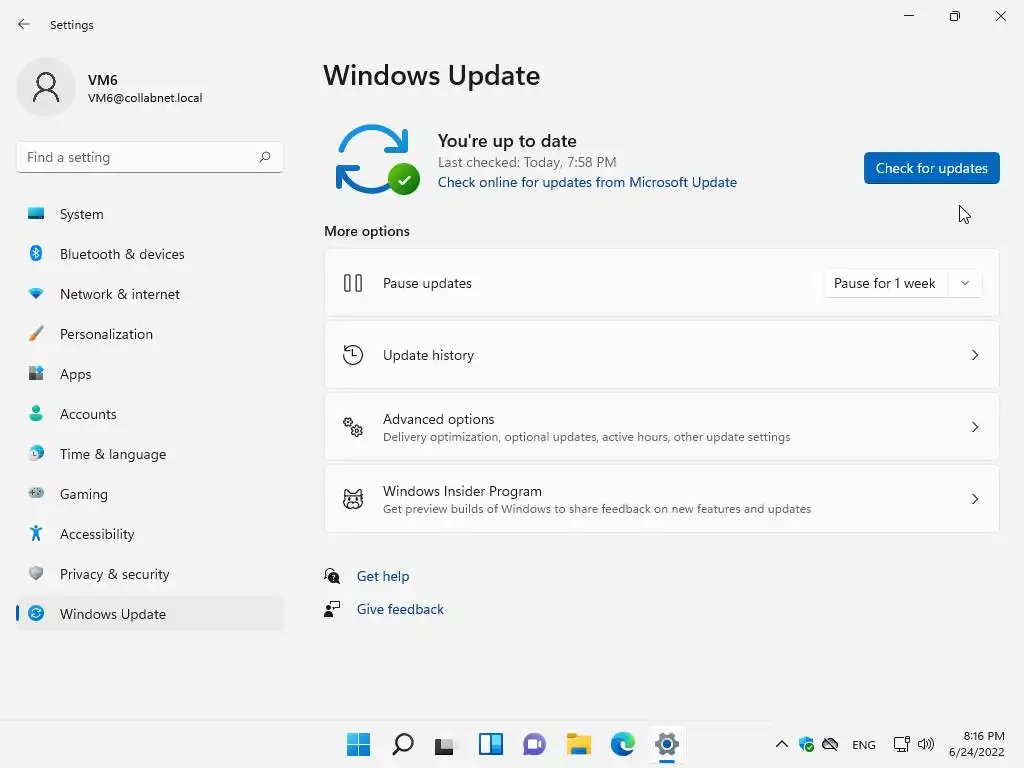This screenshot has height=768, width=1024.
Task: Open File Explorer from the taskbar
Action: click(579, 744)
